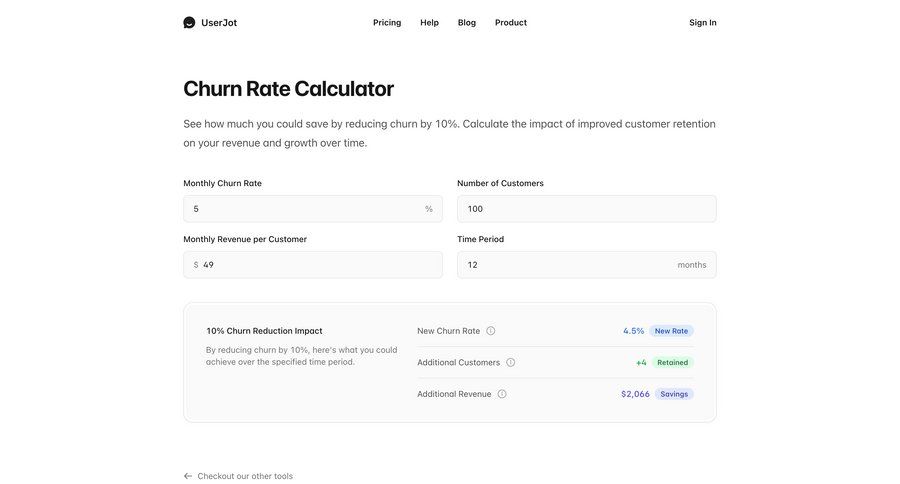Click the Churn Rate Calculator heading

(288, 88)
